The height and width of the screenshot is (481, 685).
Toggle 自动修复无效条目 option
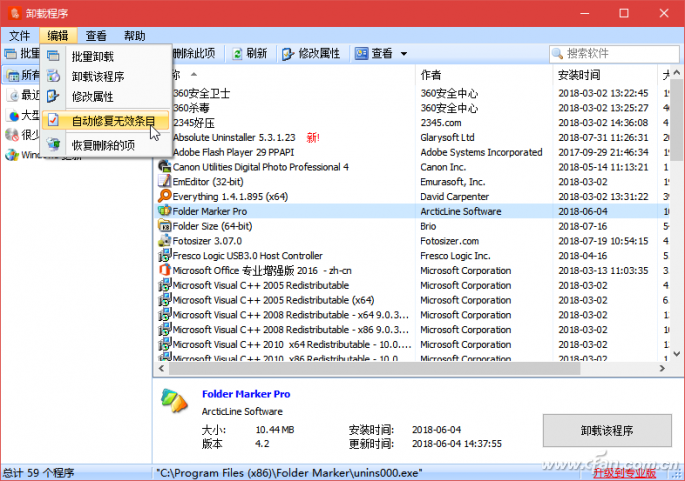(106, 121)
